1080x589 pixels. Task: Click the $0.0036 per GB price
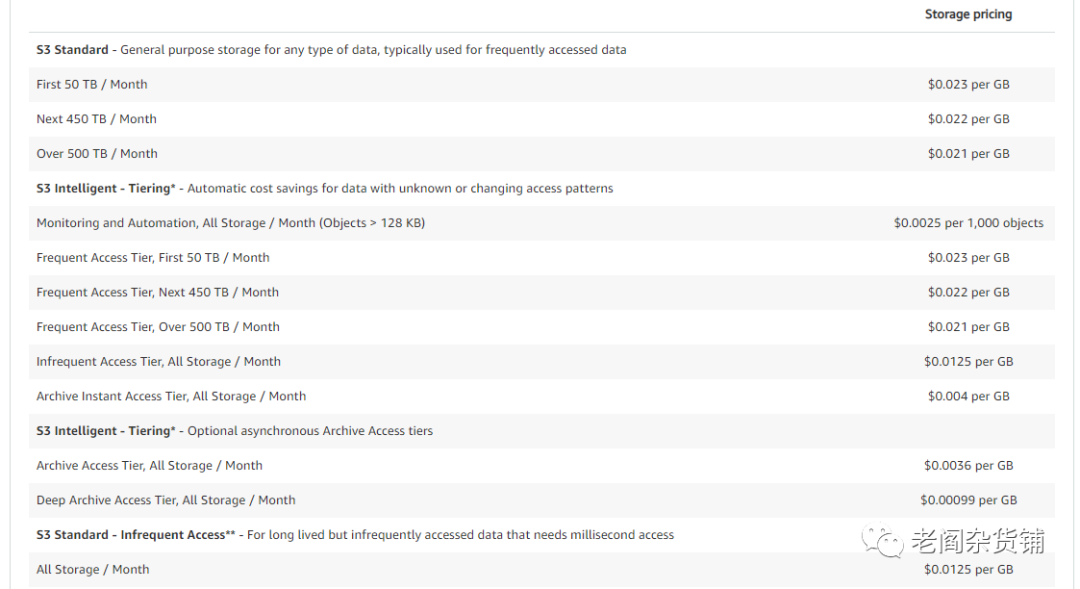tap(968, 466)
